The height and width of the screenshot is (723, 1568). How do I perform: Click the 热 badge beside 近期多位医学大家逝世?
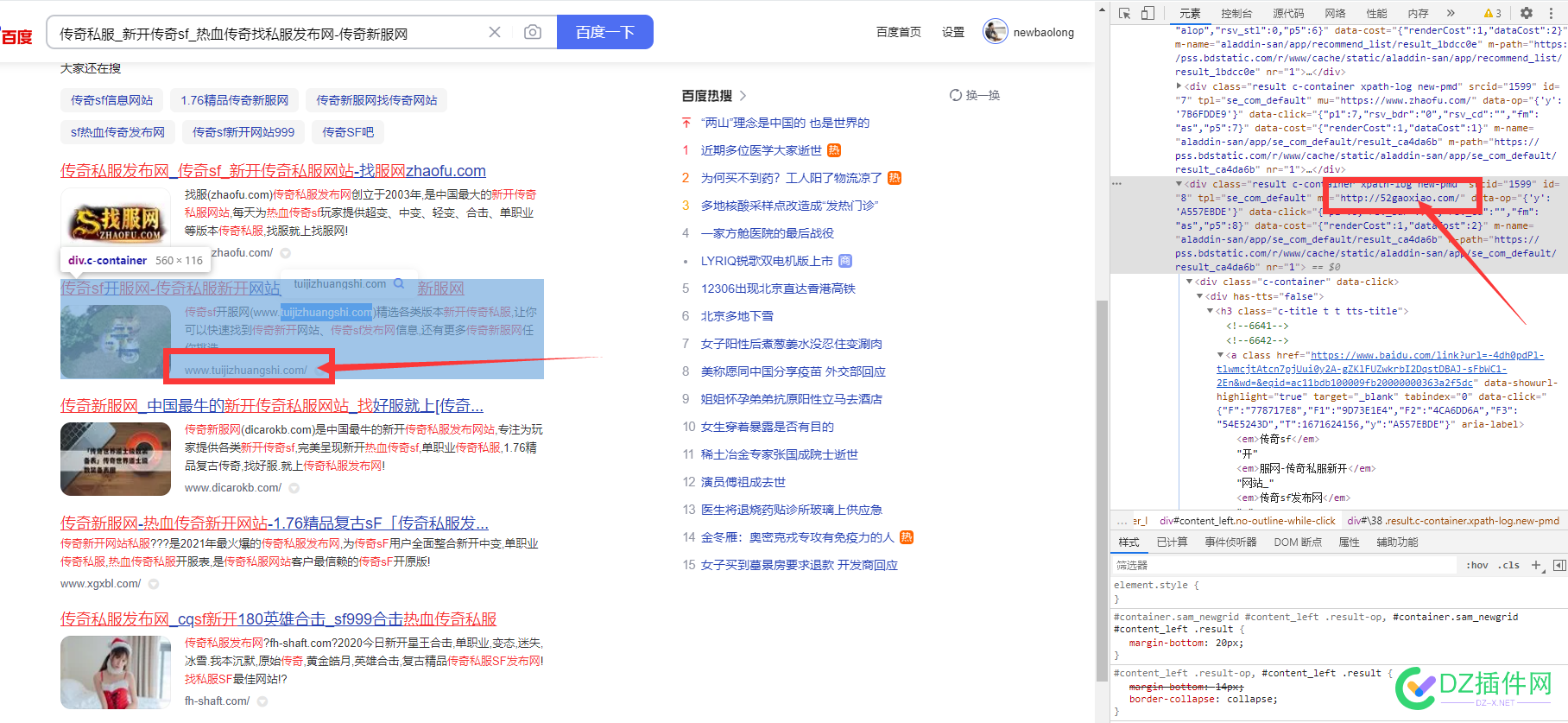834,150
